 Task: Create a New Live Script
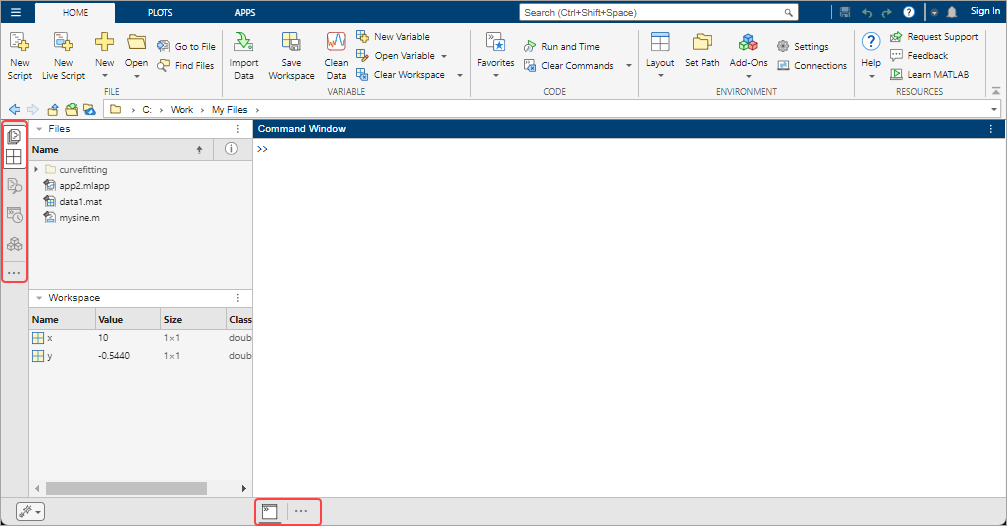click(63, 56)
